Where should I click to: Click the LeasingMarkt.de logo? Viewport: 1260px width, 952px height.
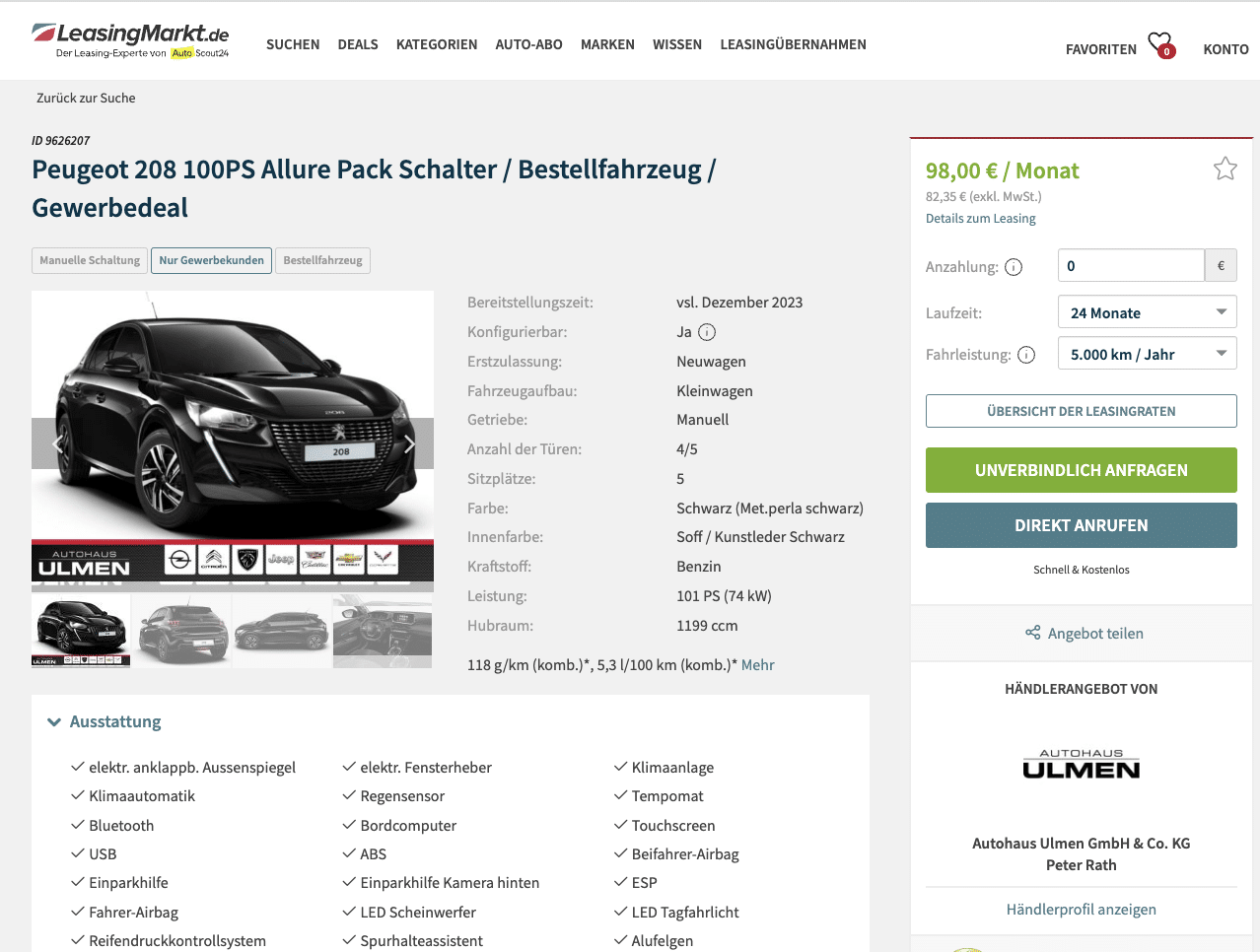[x=130, y=40]
